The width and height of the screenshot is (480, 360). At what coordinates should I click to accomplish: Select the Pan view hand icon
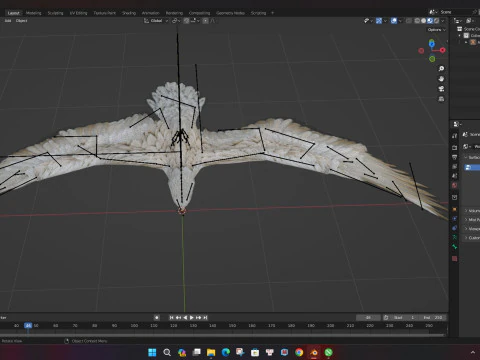(441, 79)
